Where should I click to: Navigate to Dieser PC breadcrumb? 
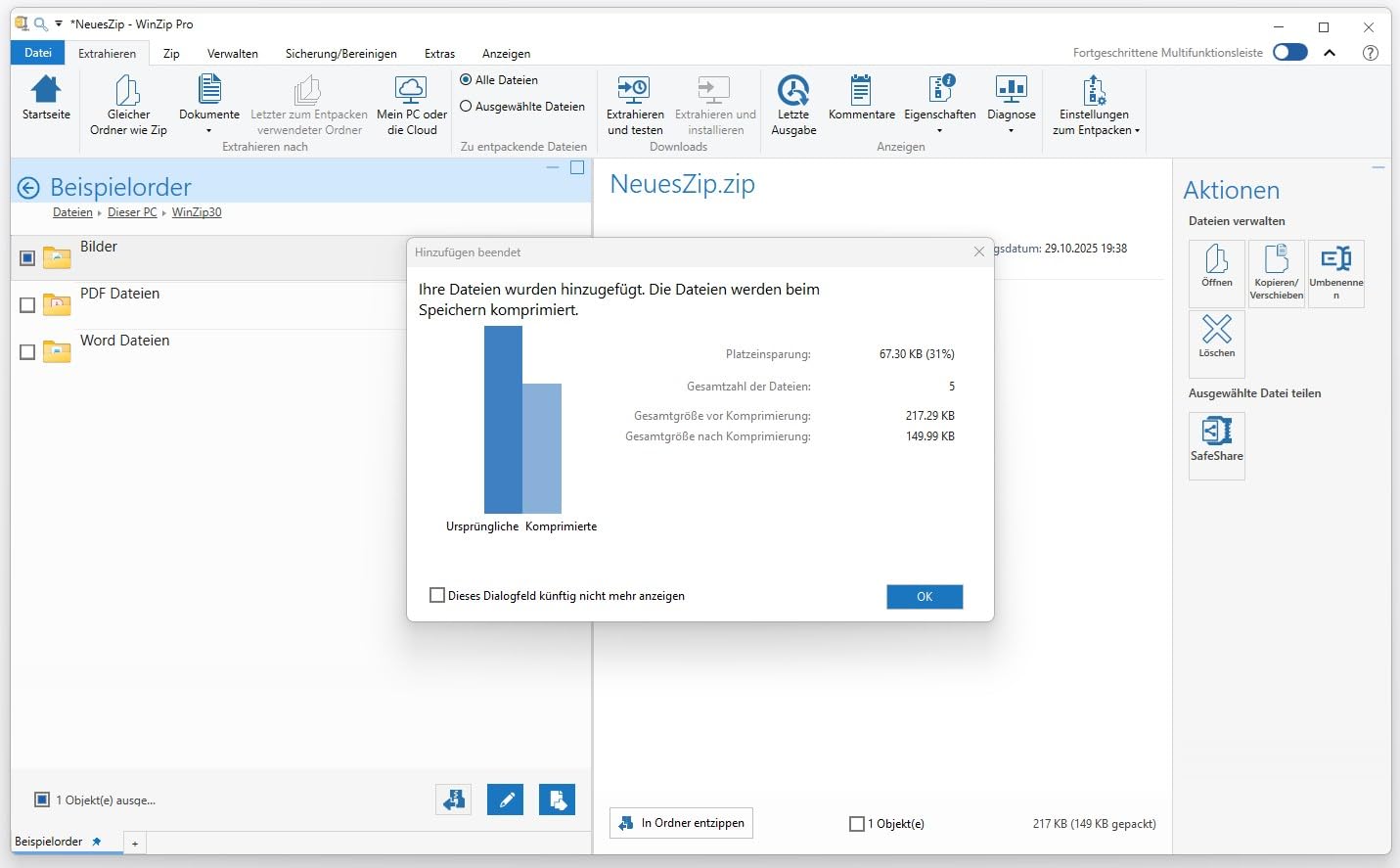coord(132,212)
